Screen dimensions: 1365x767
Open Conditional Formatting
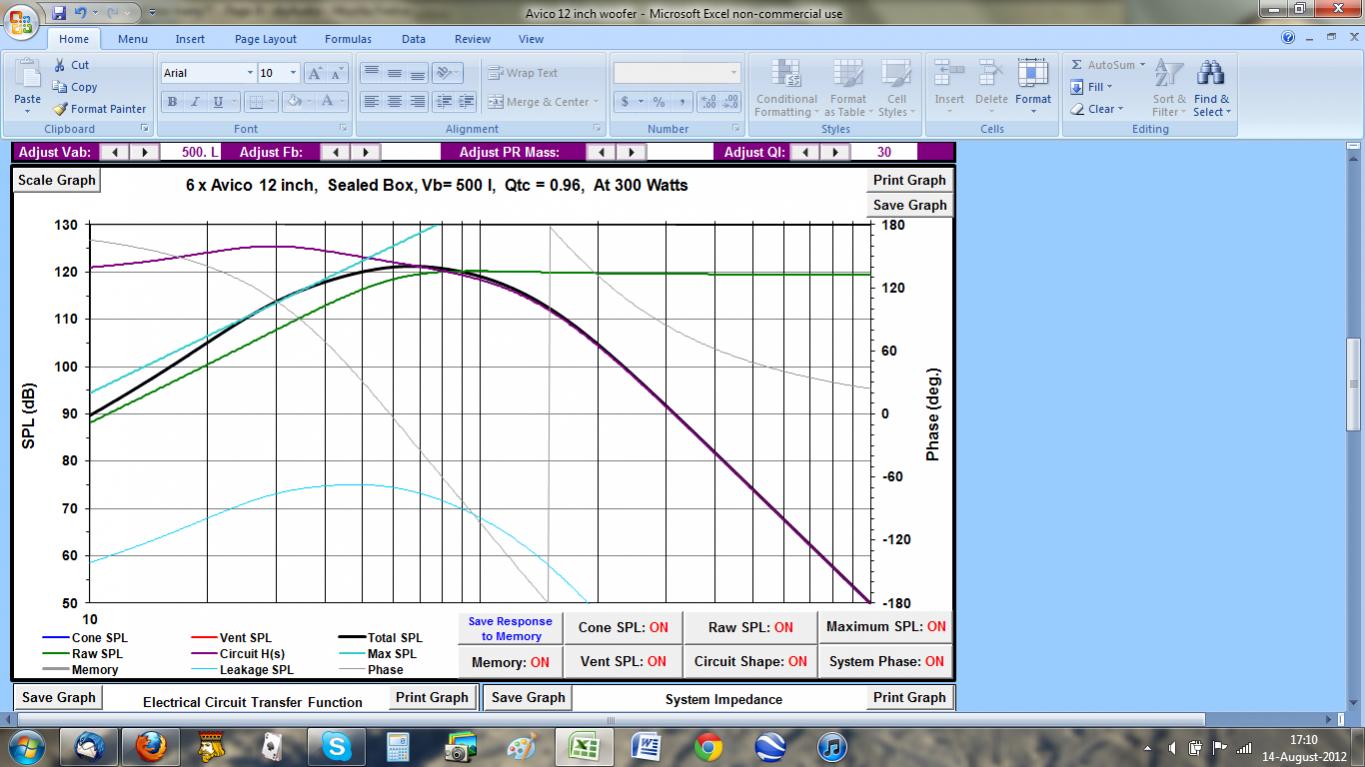coord(786,88)
